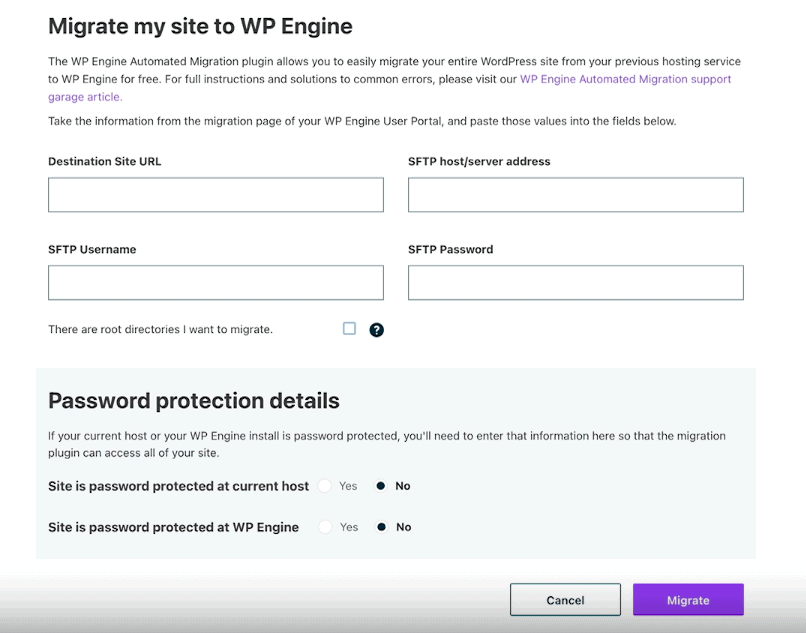Click 'Site is password protected at current host' label
The width and height of the screenshot is (806, 633).
[x=178, y=486]
